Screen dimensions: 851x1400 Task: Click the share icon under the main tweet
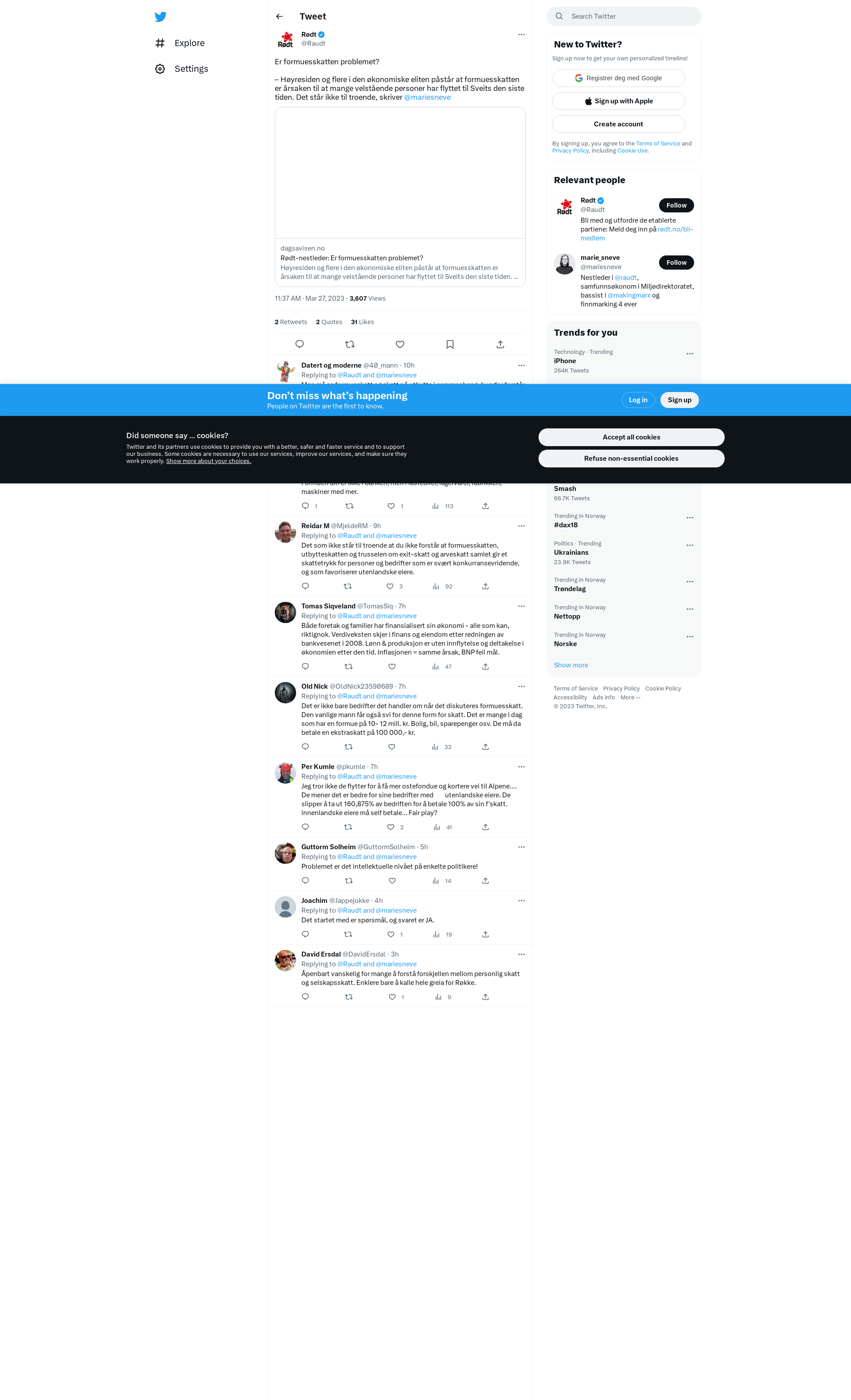500,344
